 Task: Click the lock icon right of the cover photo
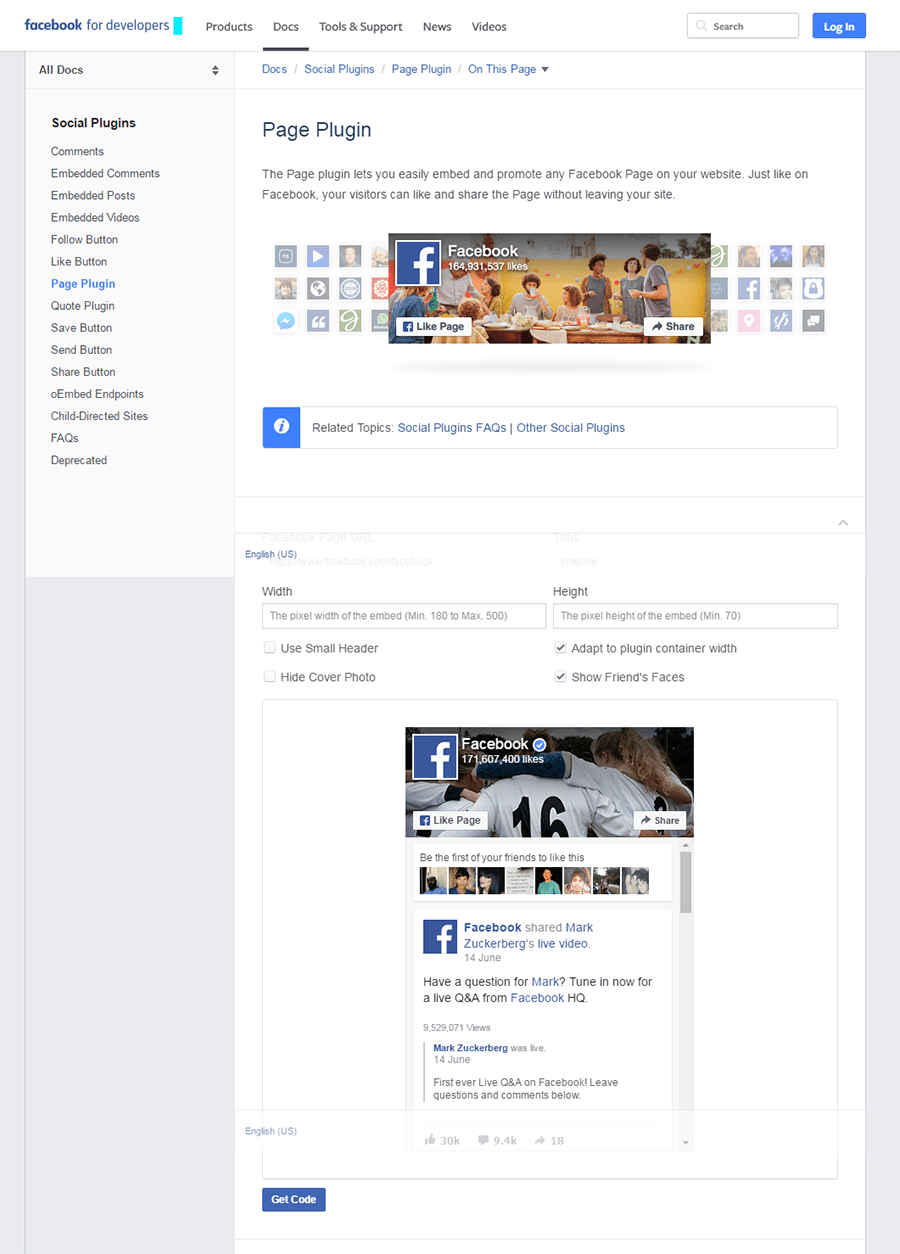tap(813, 288)
